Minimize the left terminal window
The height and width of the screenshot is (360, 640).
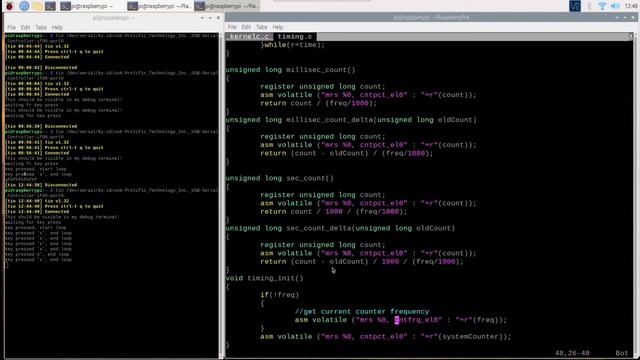202,18
